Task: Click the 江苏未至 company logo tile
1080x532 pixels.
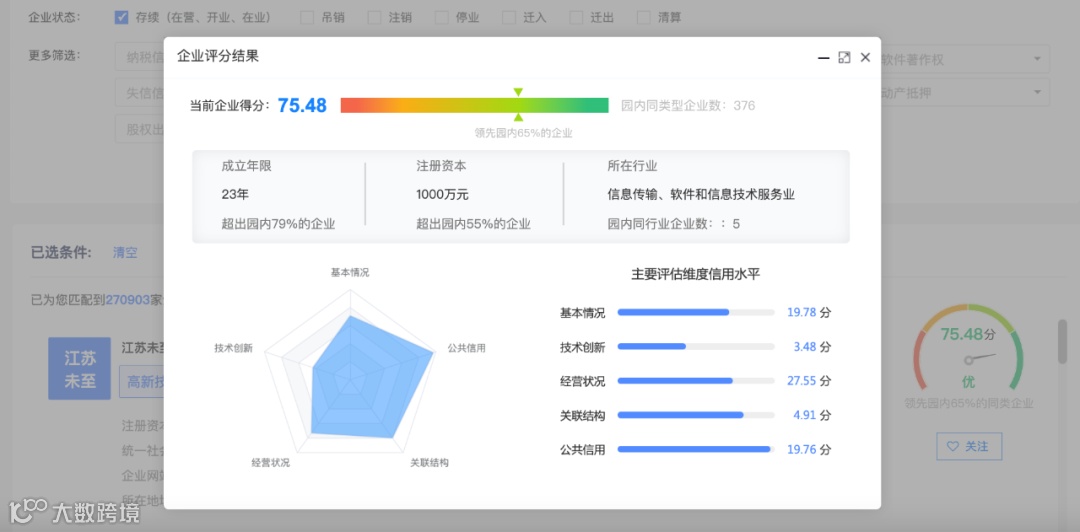Action: 79,369
